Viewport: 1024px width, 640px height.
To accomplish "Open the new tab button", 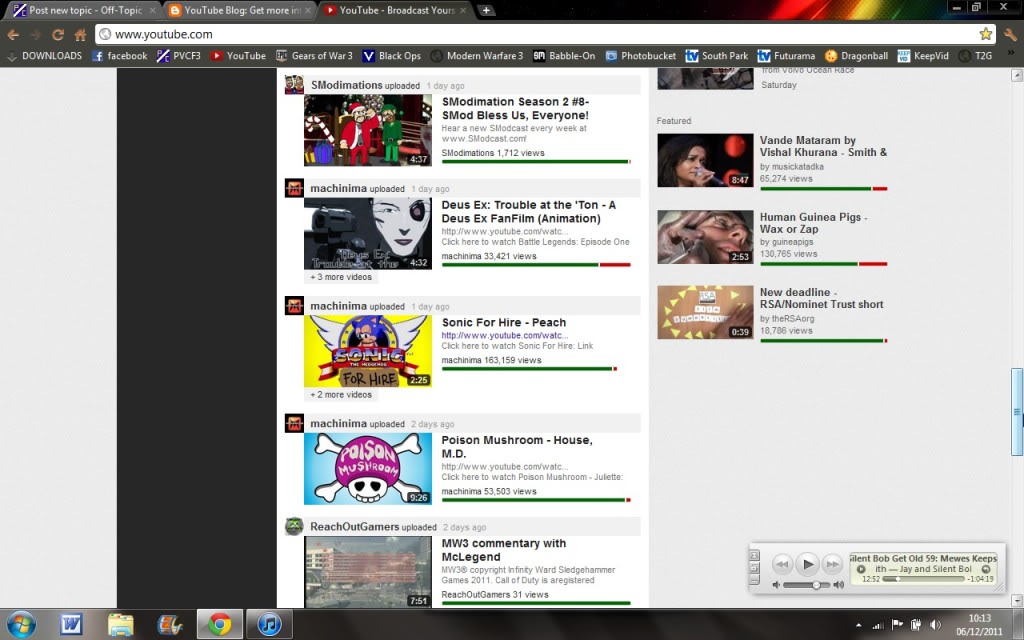I will click(486, 10).
